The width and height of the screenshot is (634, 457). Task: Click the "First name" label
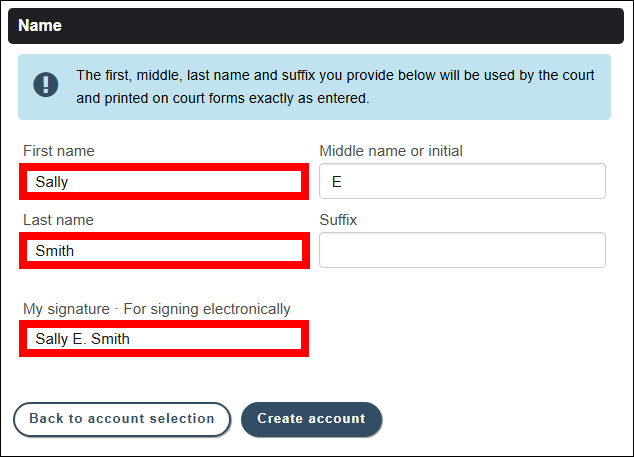pyautogui.click(x=59, y=151)
